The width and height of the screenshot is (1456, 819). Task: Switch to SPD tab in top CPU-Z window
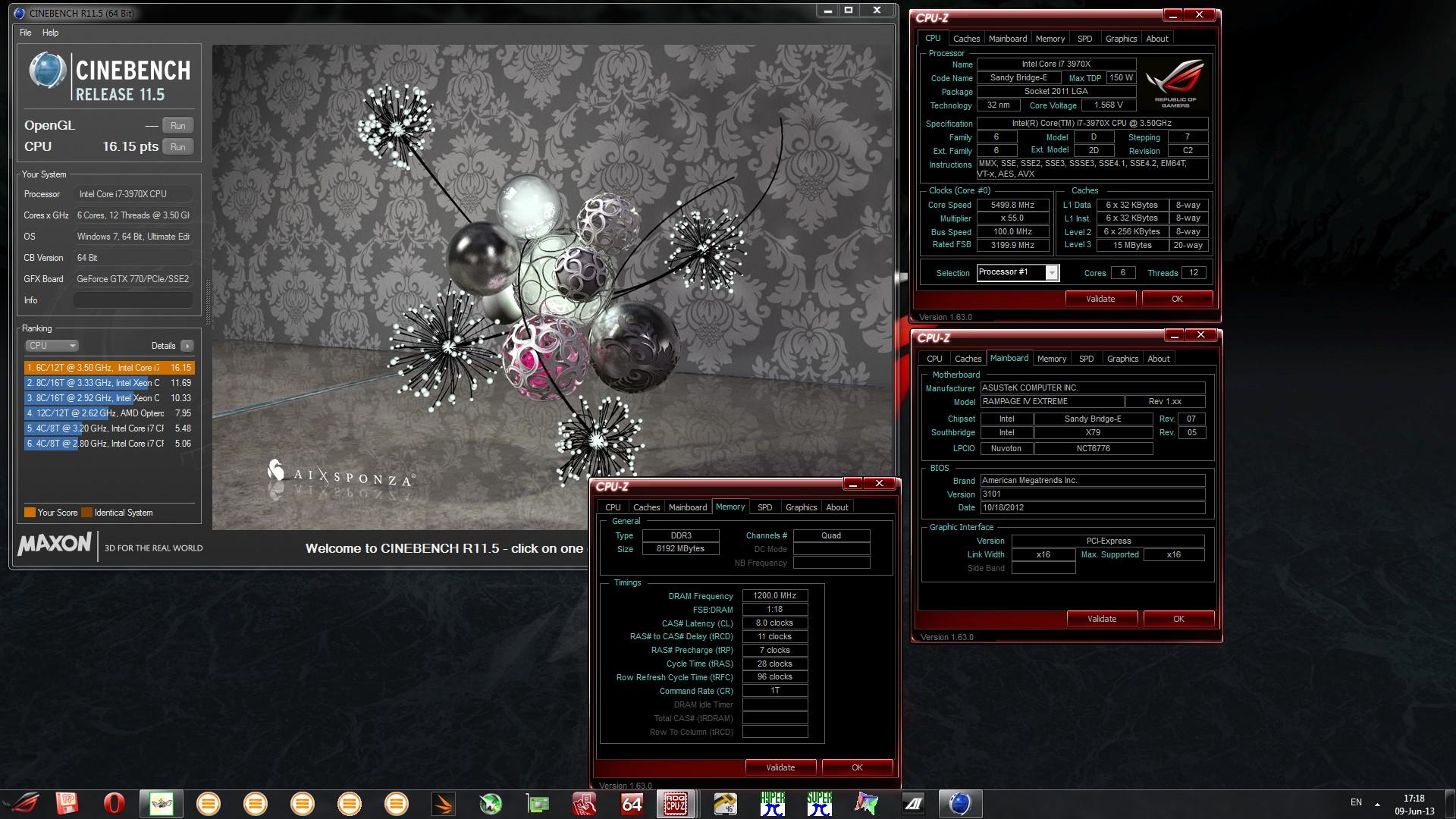[1085, 39]
